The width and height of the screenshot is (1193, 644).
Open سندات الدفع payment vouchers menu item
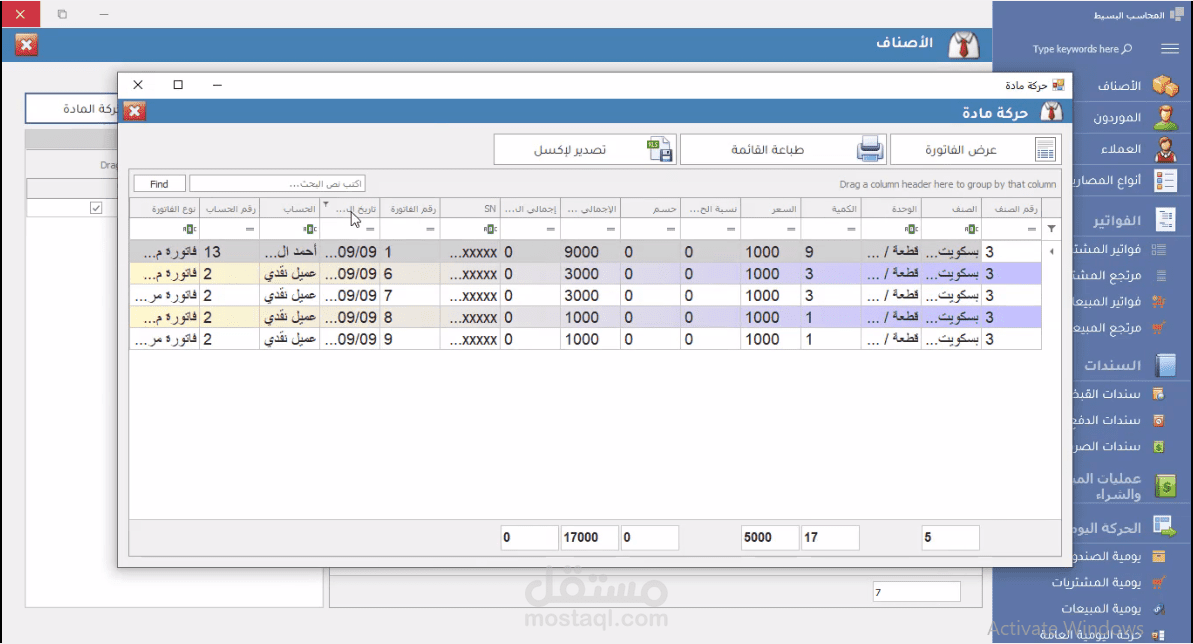[1108, 420]
